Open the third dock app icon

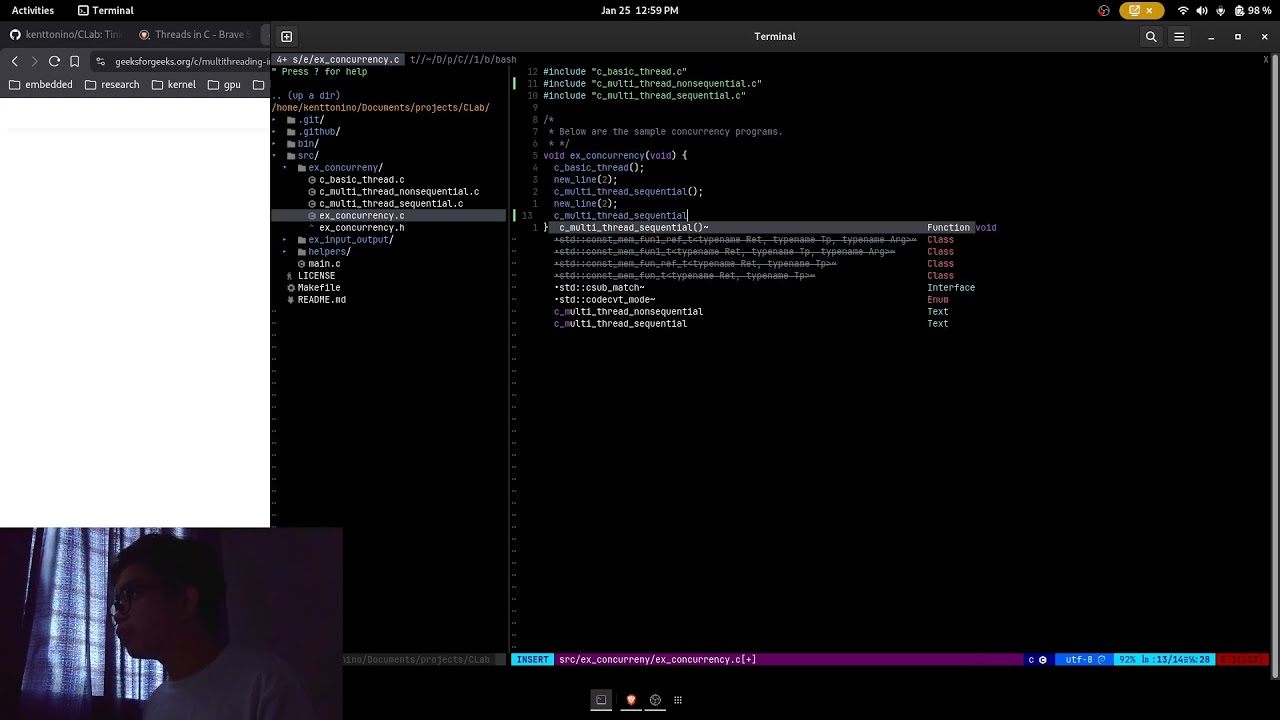click(655, 700)
